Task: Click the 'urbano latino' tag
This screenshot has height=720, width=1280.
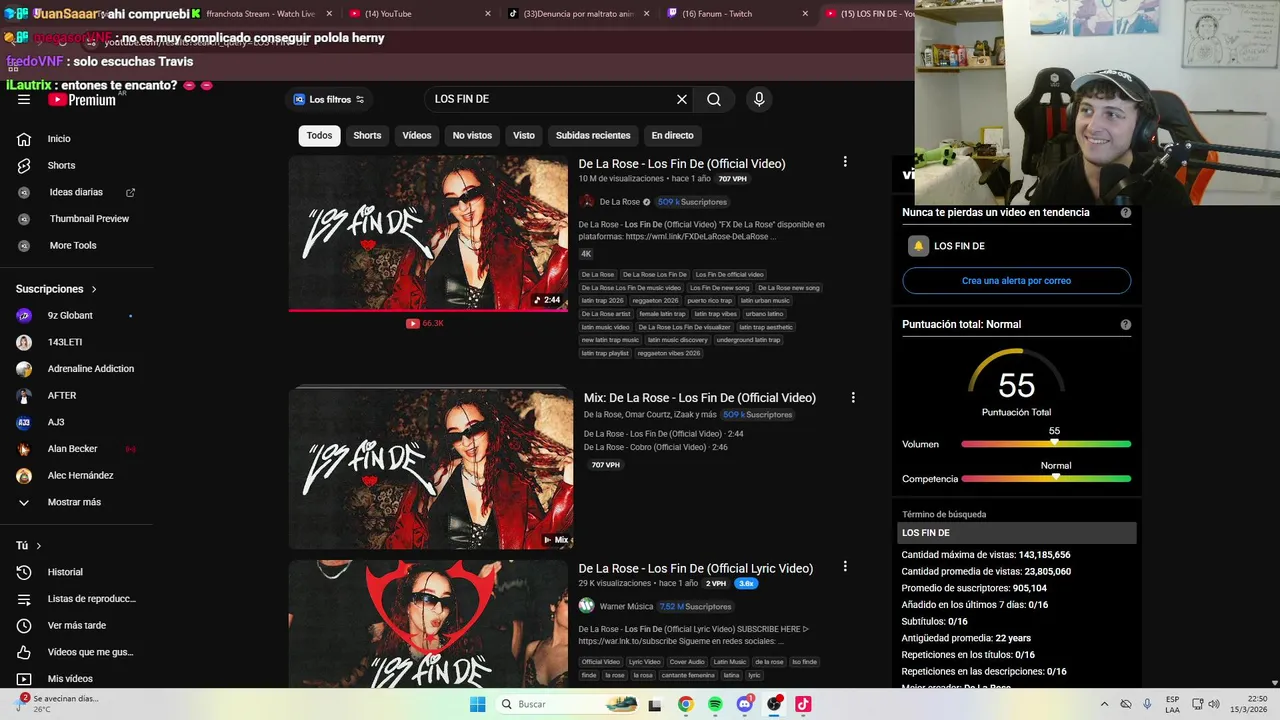Action: (764, 314)
